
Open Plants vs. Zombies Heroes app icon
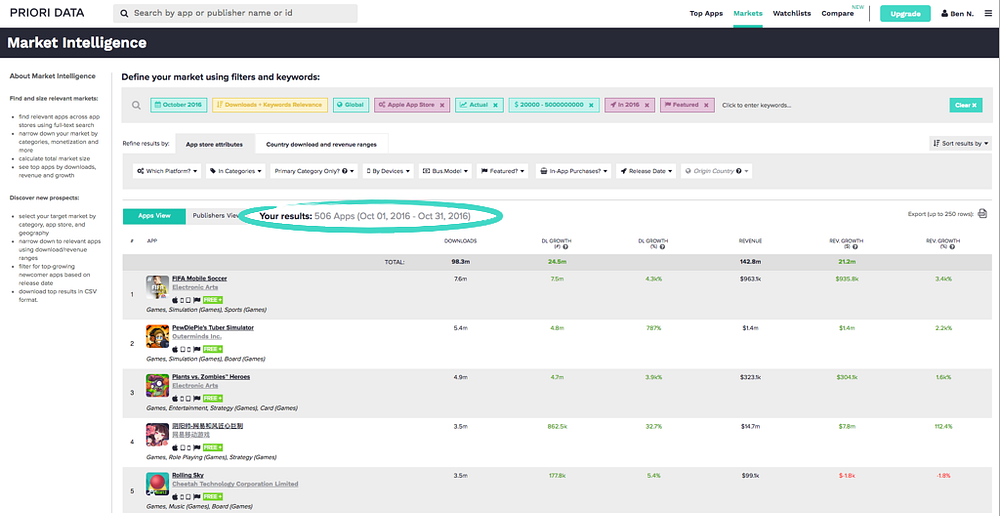pyautogui.click(x=157, y=385)
